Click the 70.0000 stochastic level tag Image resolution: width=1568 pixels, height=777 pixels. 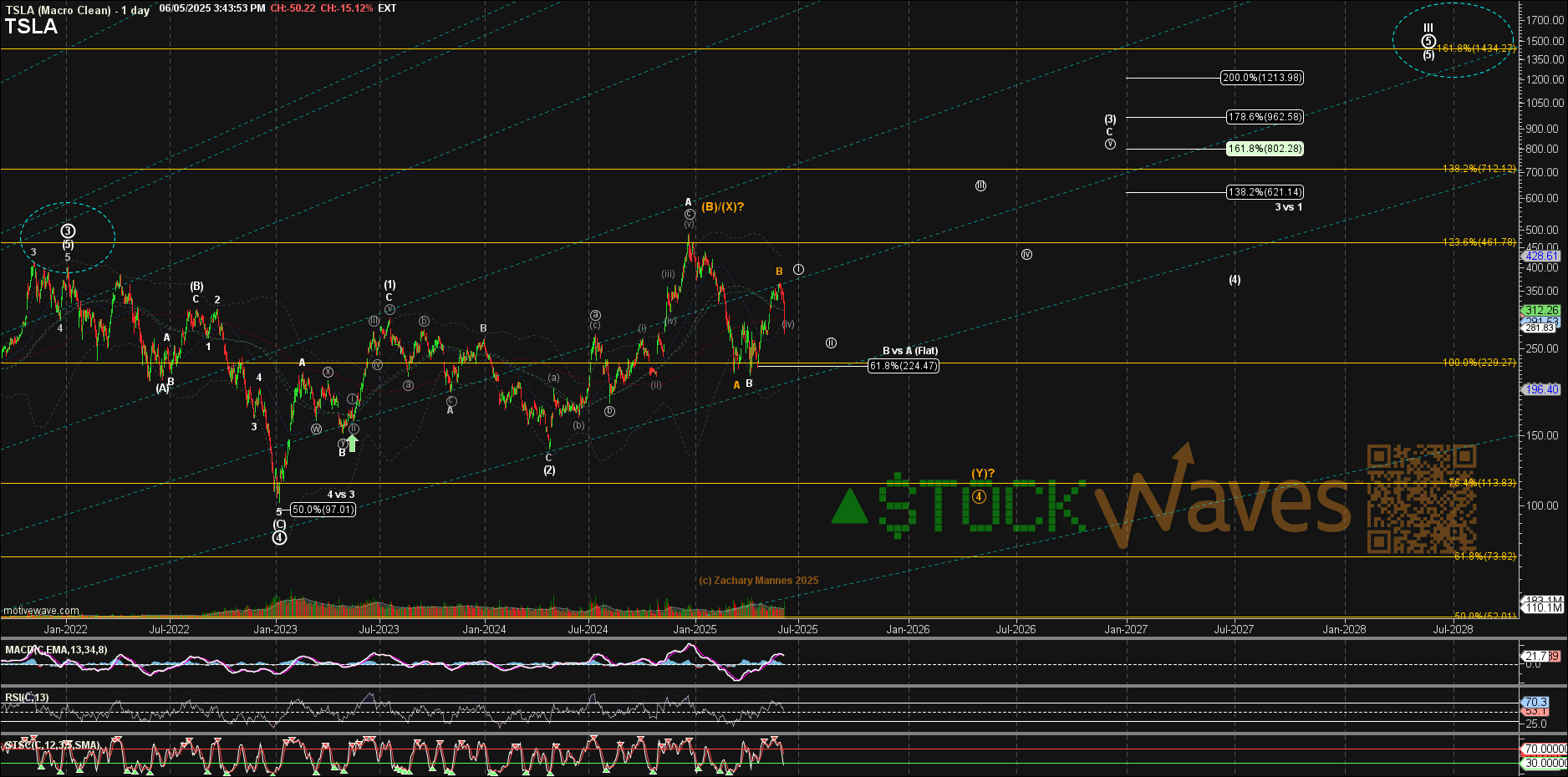pos(1544,749)
